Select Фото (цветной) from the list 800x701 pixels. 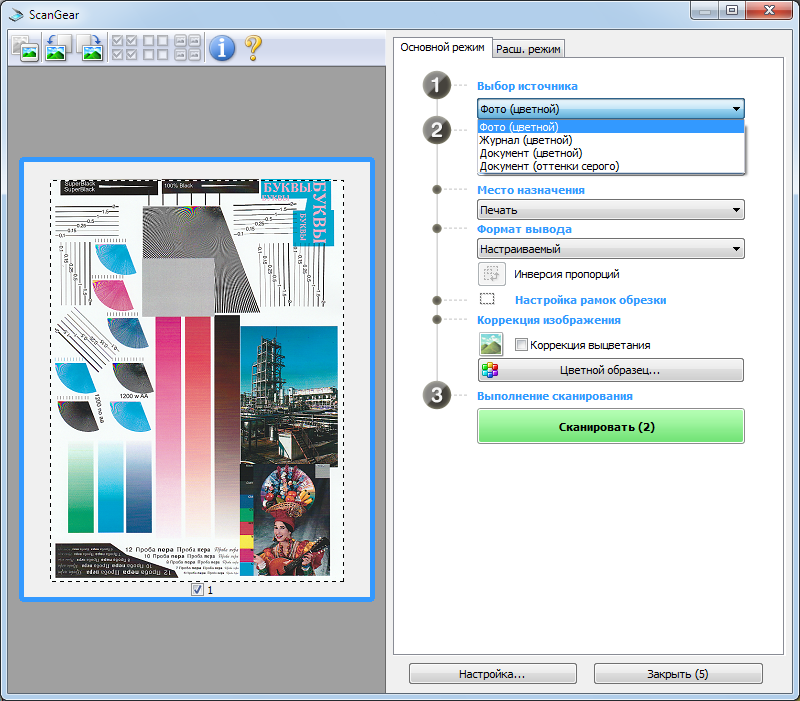coord(611,127)
